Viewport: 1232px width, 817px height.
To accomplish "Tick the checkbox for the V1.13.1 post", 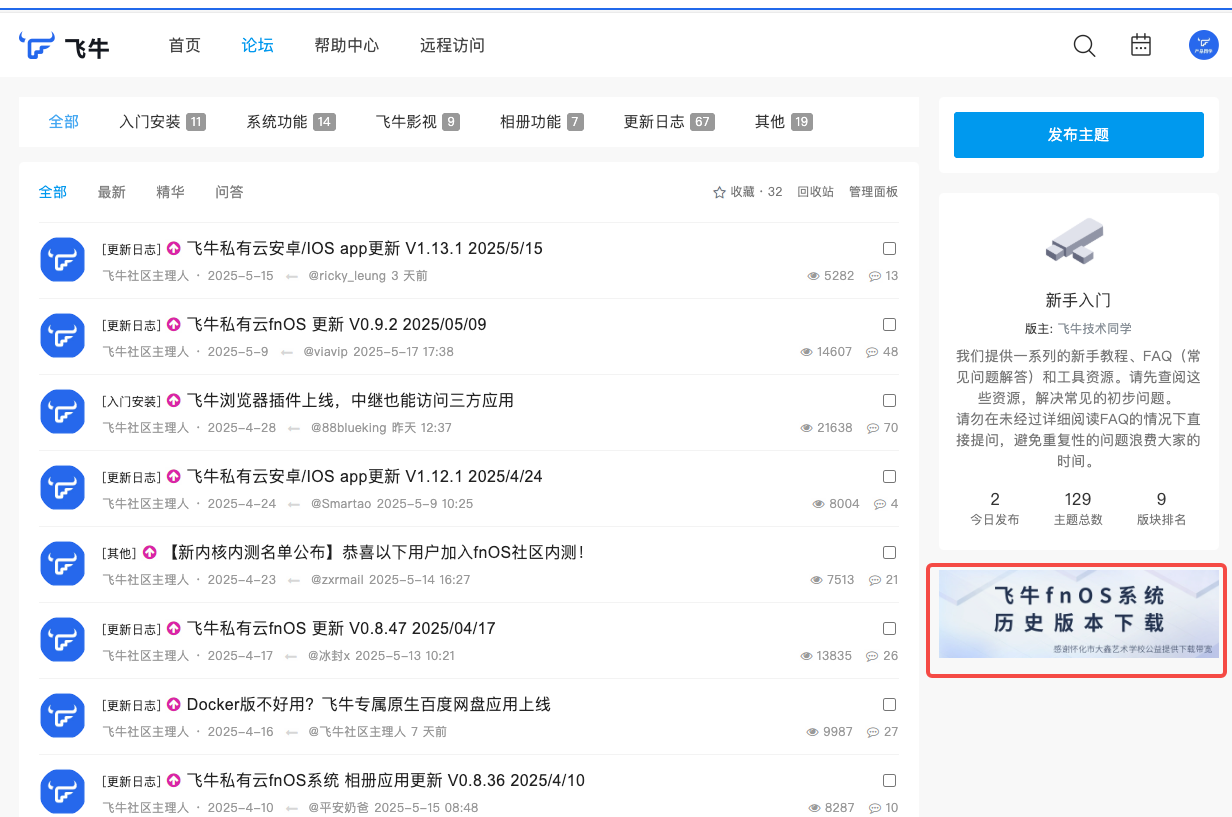I will tap(889, 249).
